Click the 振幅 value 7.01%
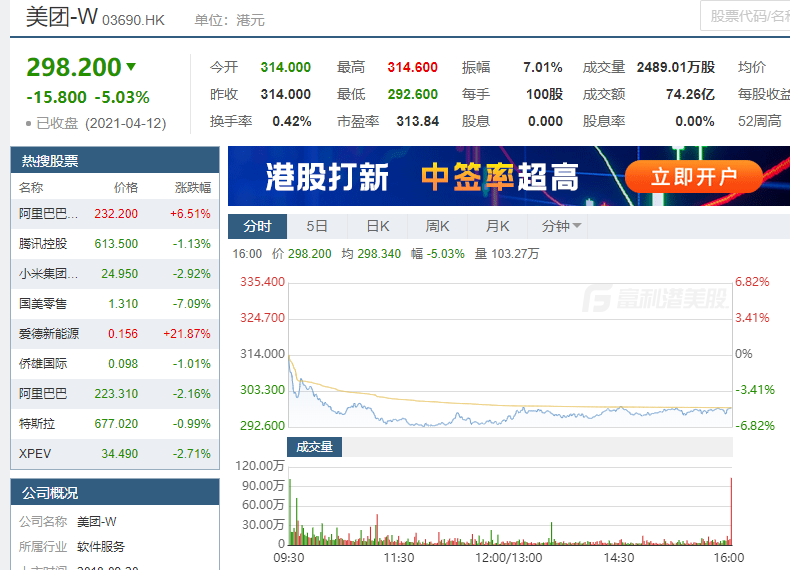This screenshot has width=790, height=570. tap(543, 67)
